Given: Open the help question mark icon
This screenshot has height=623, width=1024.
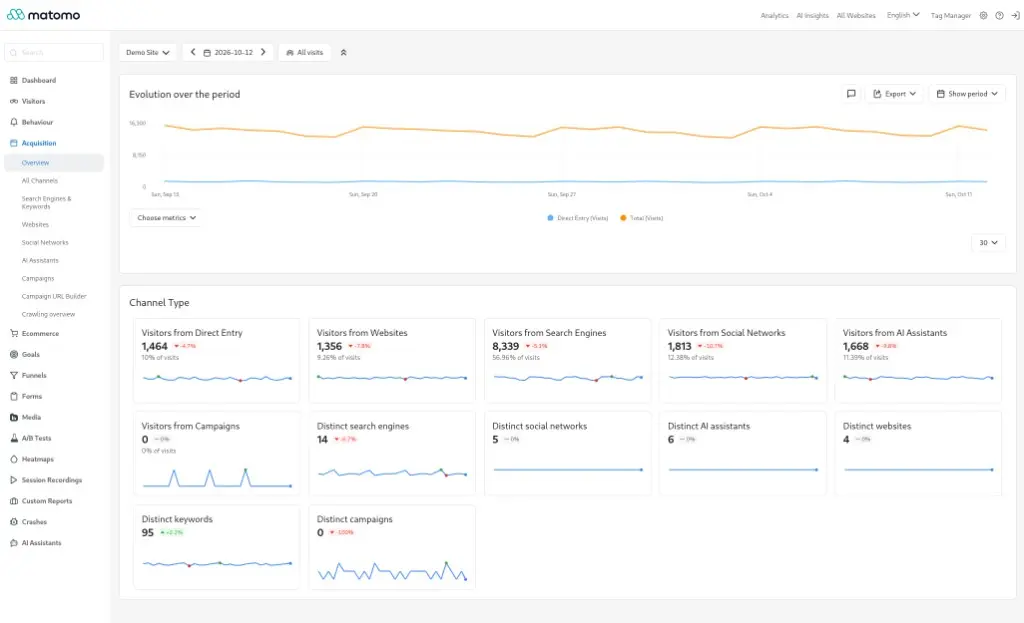Looking at the screenshot, I should coord(999,15).
